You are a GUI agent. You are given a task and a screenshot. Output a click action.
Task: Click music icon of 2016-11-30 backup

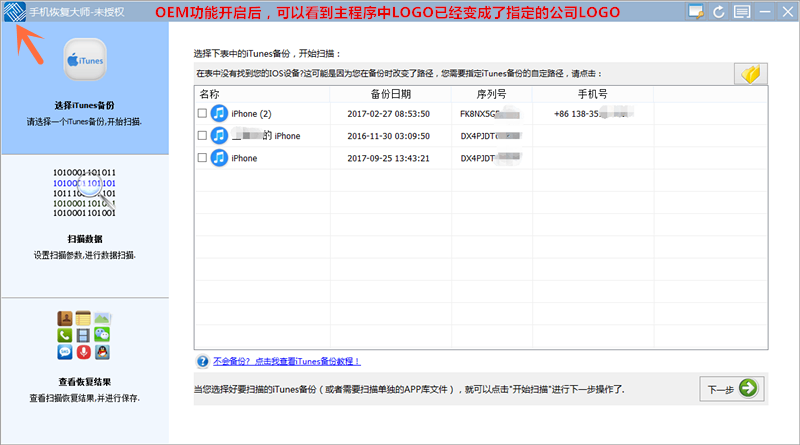(219, 136)
